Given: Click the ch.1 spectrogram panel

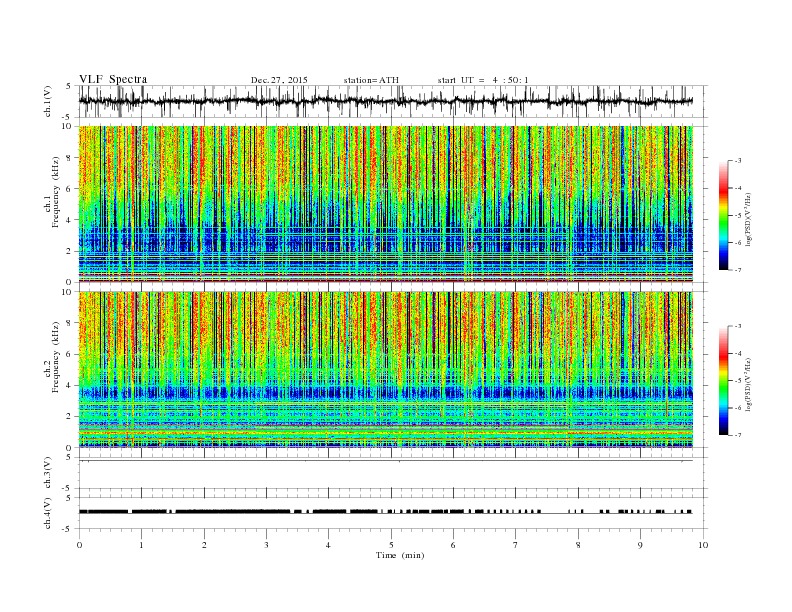Looking at the screenshot, I should (x=386, y=204).
